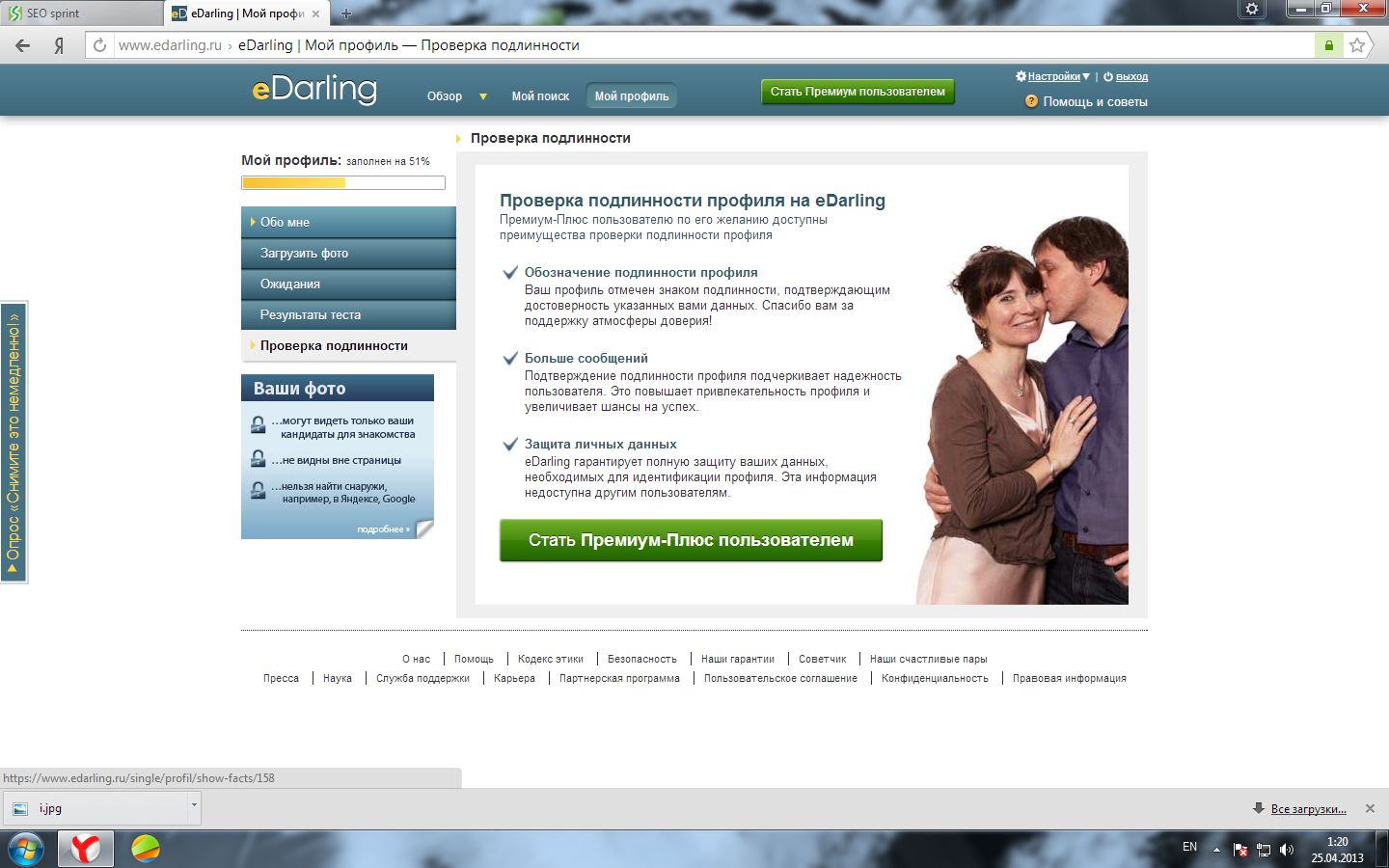This screenshot has height=868, width=1389.
Task: Click the couple photo image
Action: pos(1022,410)
